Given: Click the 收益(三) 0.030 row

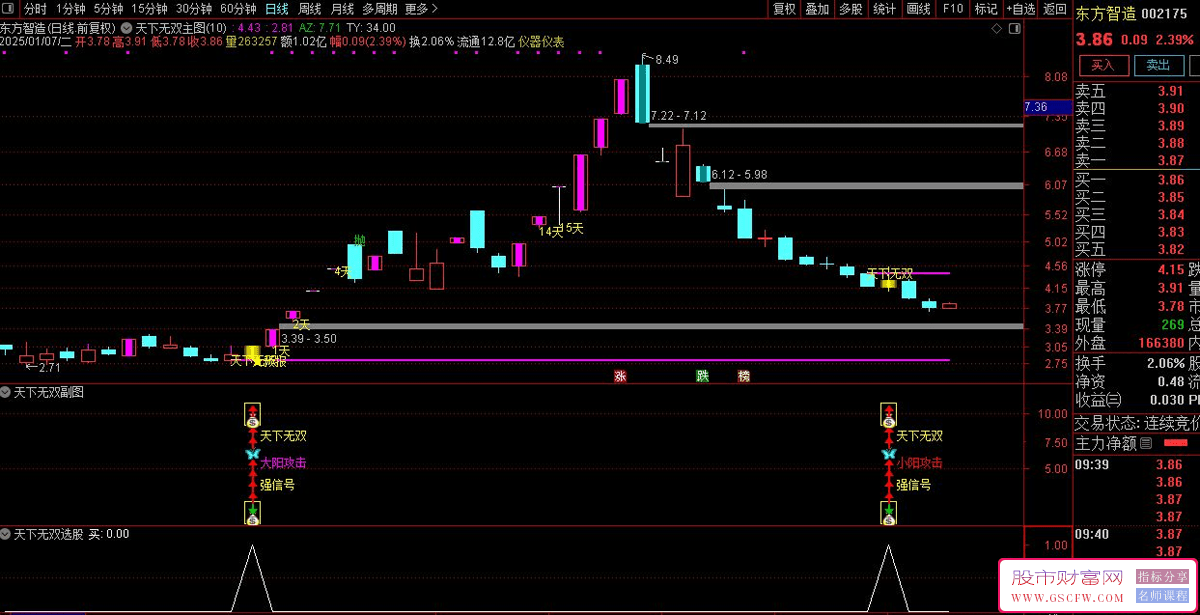Looking at the screenshot, I should coord(1137,400).
